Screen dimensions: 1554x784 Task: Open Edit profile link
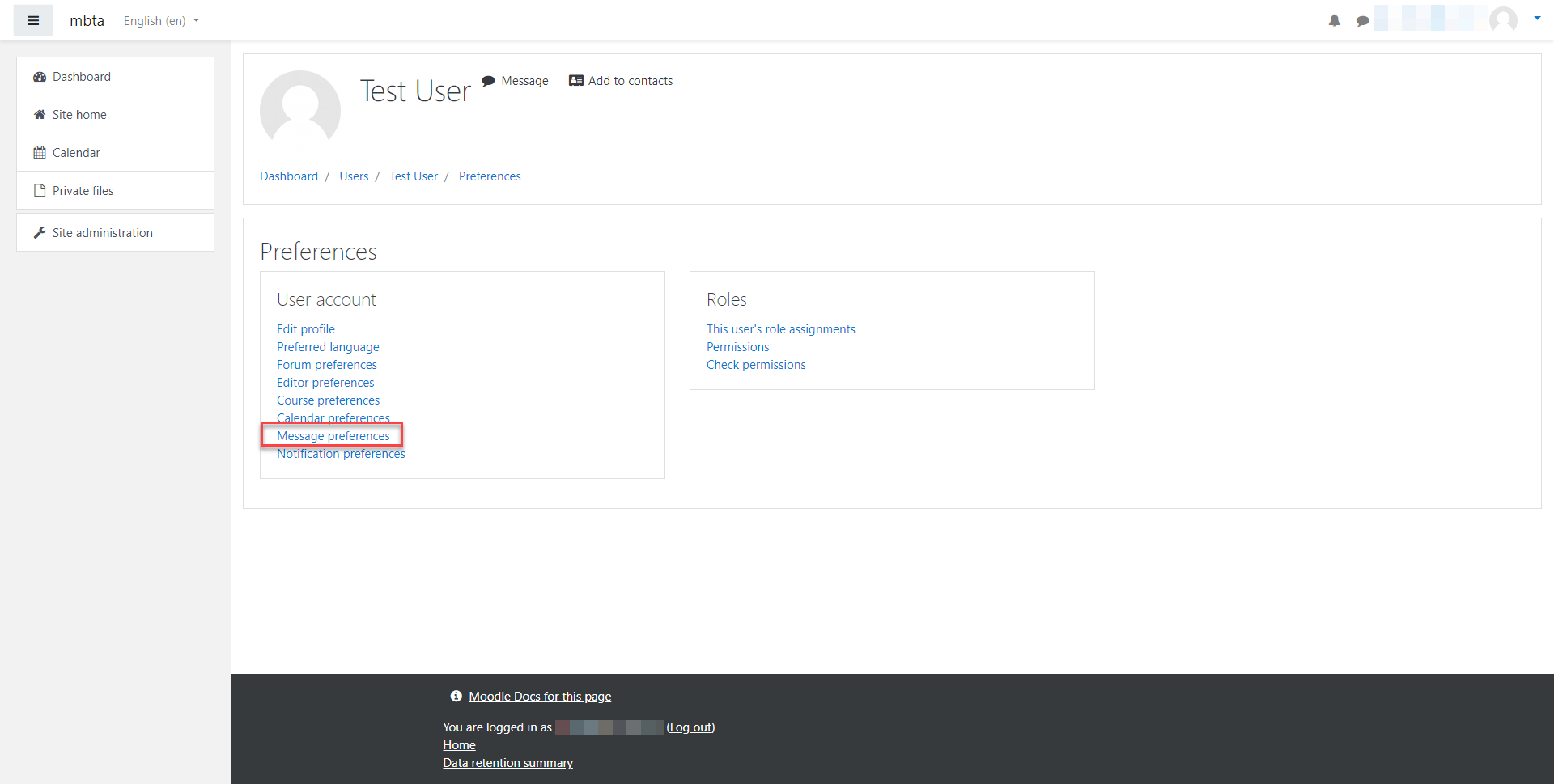306,329
